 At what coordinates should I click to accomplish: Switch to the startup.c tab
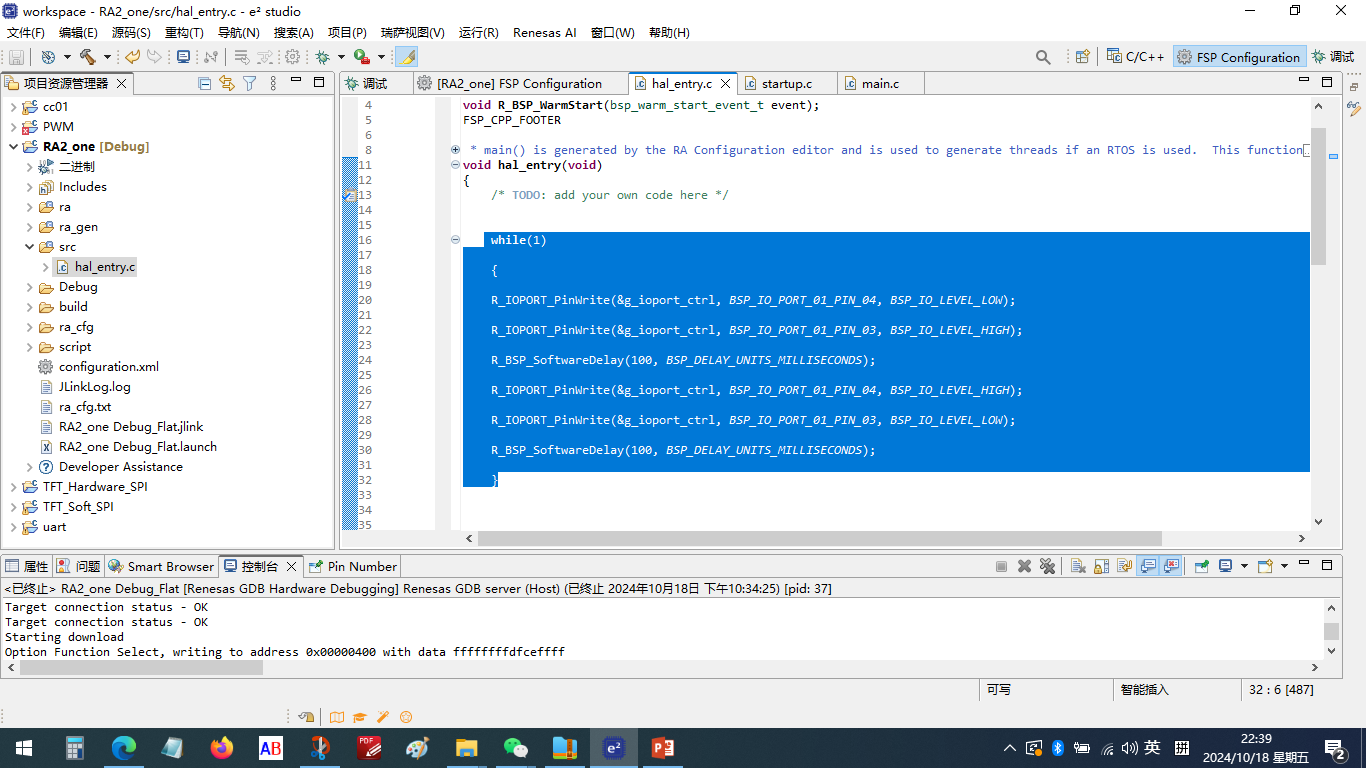[x=787, y=84]
